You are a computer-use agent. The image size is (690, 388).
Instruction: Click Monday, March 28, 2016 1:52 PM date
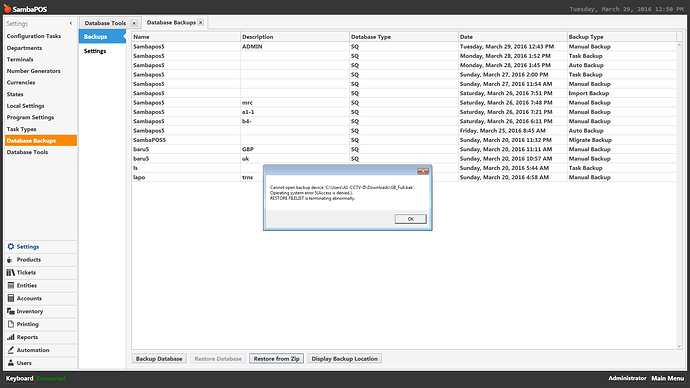coord(505,56)
